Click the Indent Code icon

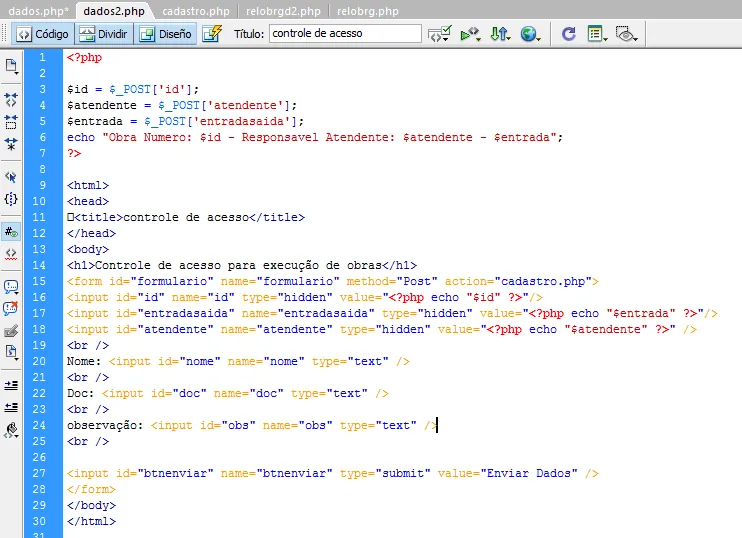click(11, 384)
